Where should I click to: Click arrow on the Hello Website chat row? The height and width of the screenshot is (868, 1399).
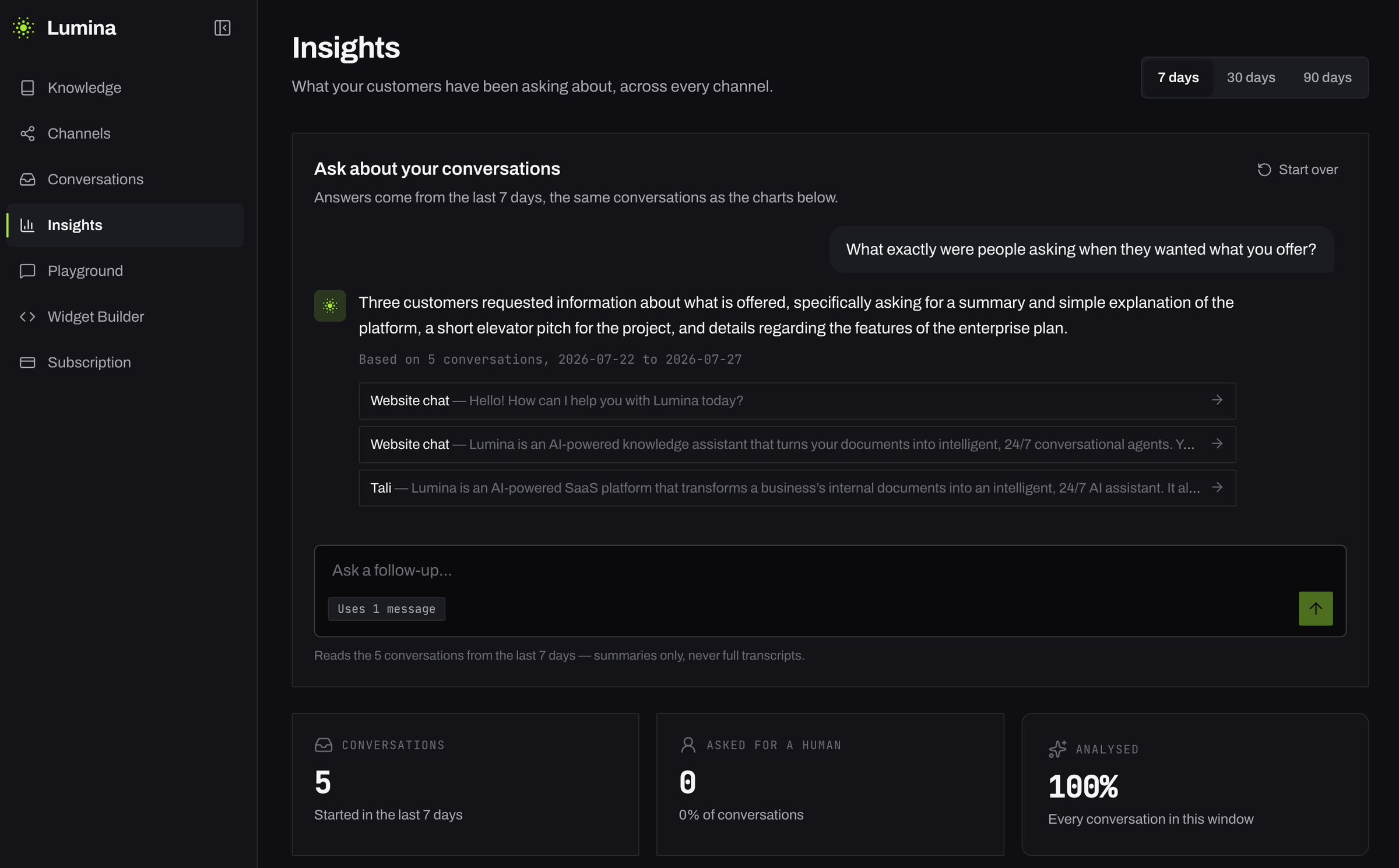point(1217,400)
